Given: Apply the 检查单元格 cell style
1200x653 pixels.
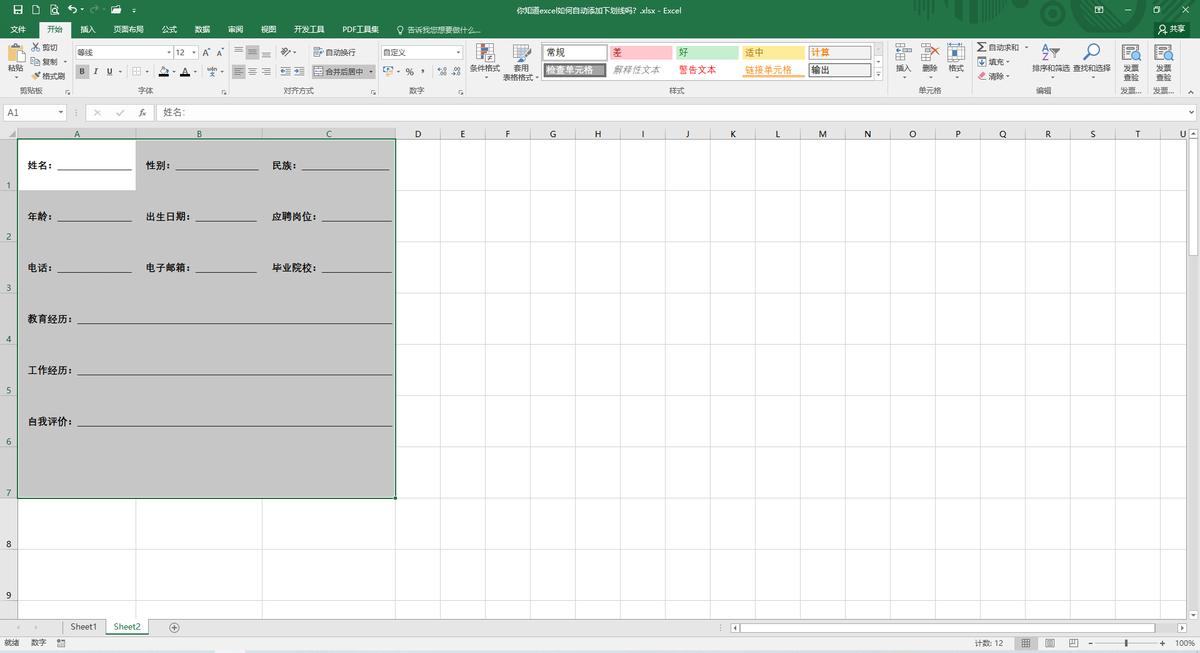Looking at the screenshot, I should coord(573,70).
